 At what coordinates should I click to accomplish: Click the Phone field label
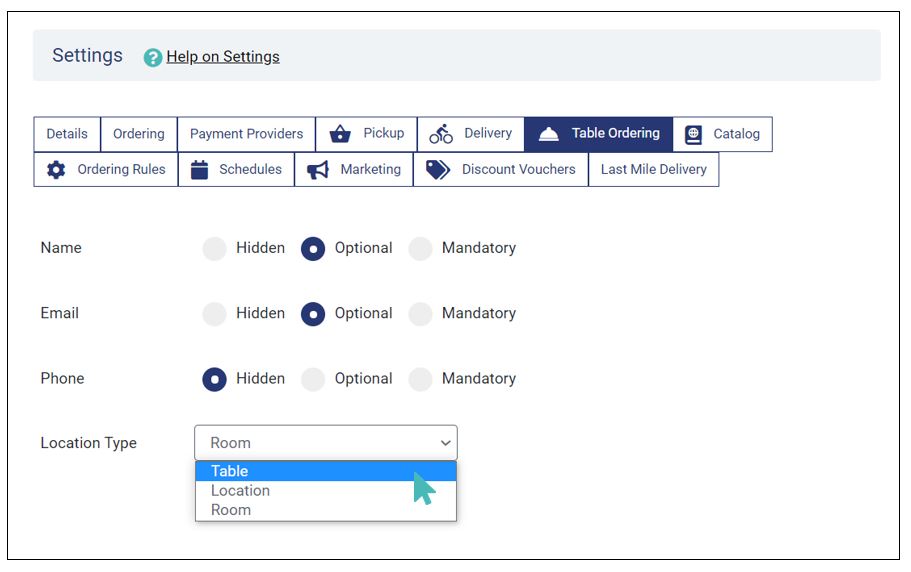pyautogui.click(x=62, y=379)
